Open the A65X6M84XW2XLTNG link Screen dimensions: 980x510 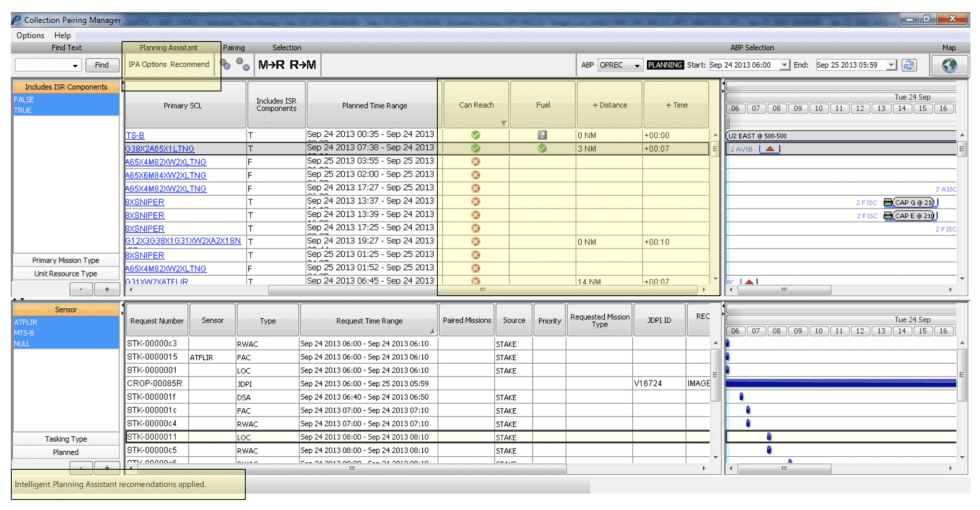[166, 176]
